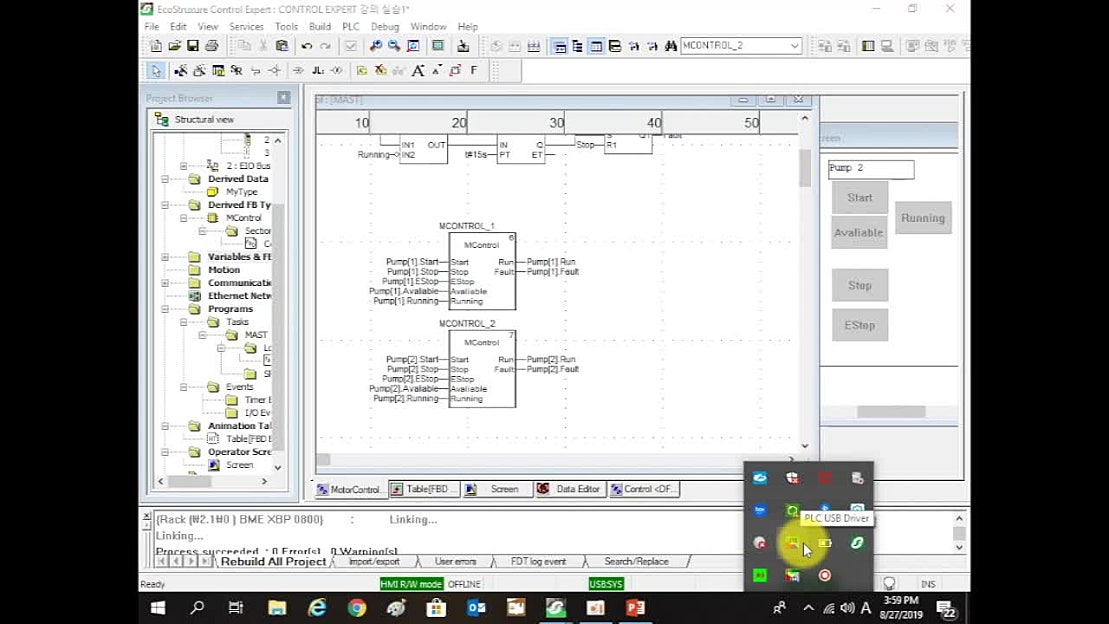The height and width of the screenshot is (624, 1109).
Task: Click the SR flip-flop tool icon
Action: coord(236,71)
